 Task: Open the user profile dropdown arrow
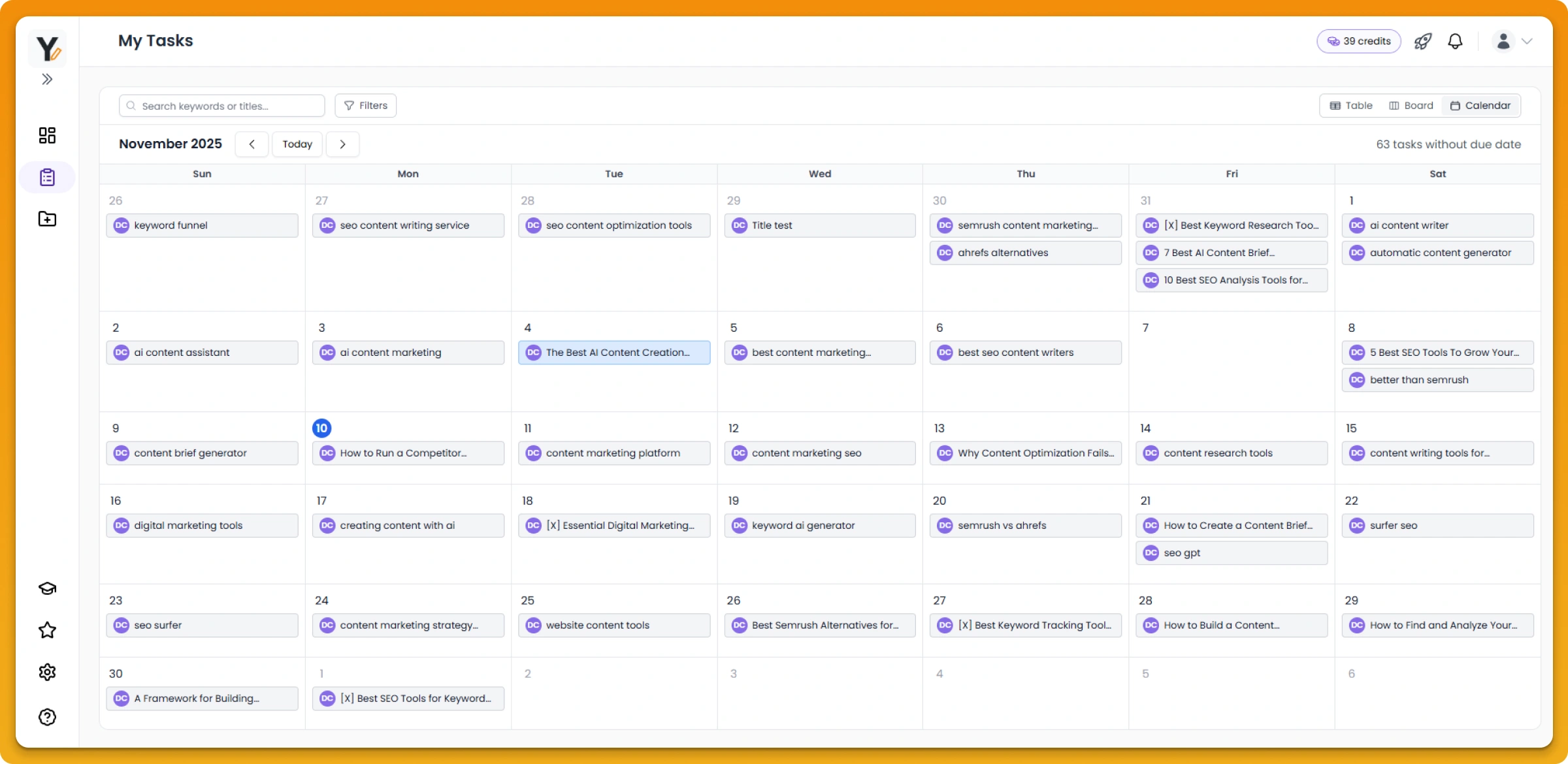[x=1527, y=41]
